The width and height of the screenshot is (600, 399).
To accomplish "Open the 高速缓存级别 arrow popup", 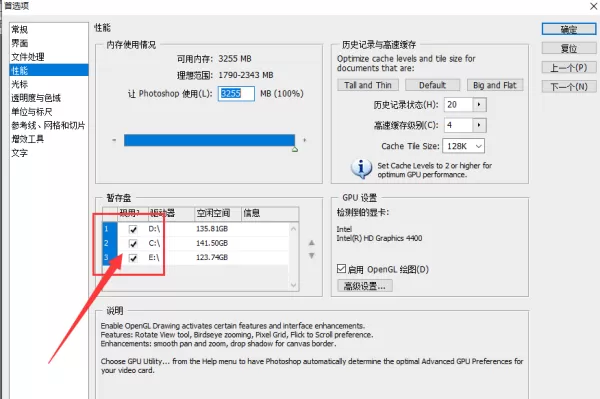I will click(x=479, y=125).
